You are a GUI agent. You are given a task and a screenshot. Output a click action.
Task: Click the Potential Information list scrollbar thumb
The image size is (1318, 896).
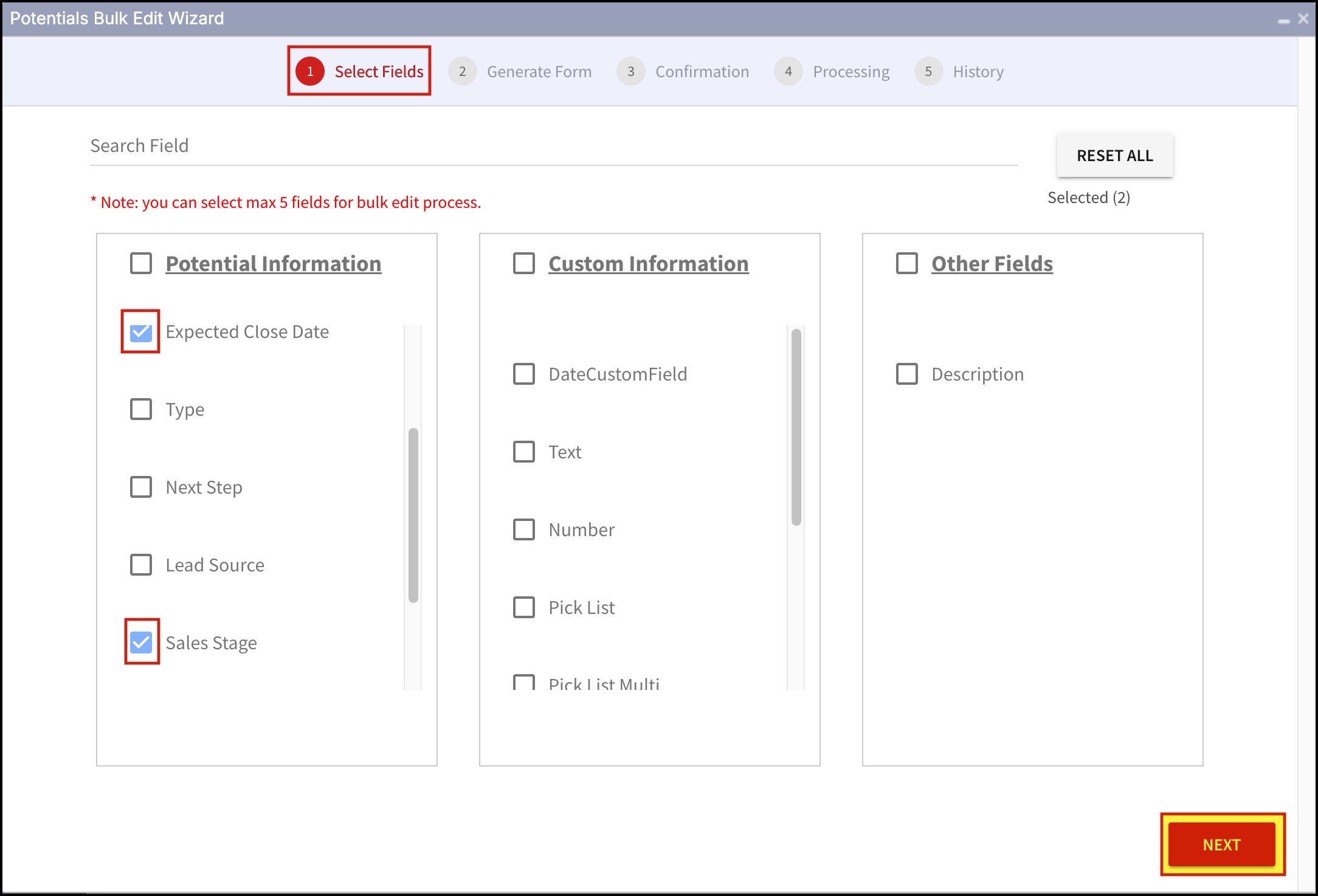coord(413,514)
